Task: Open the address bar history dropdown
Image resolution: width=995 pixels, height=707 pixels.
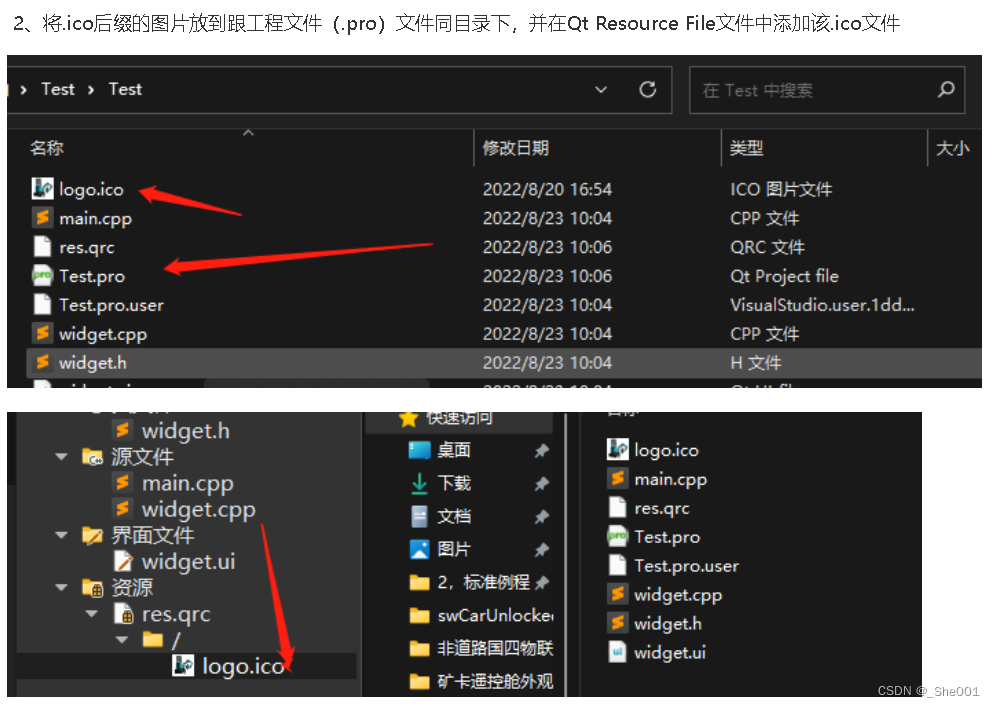Action: click(600, 89)
